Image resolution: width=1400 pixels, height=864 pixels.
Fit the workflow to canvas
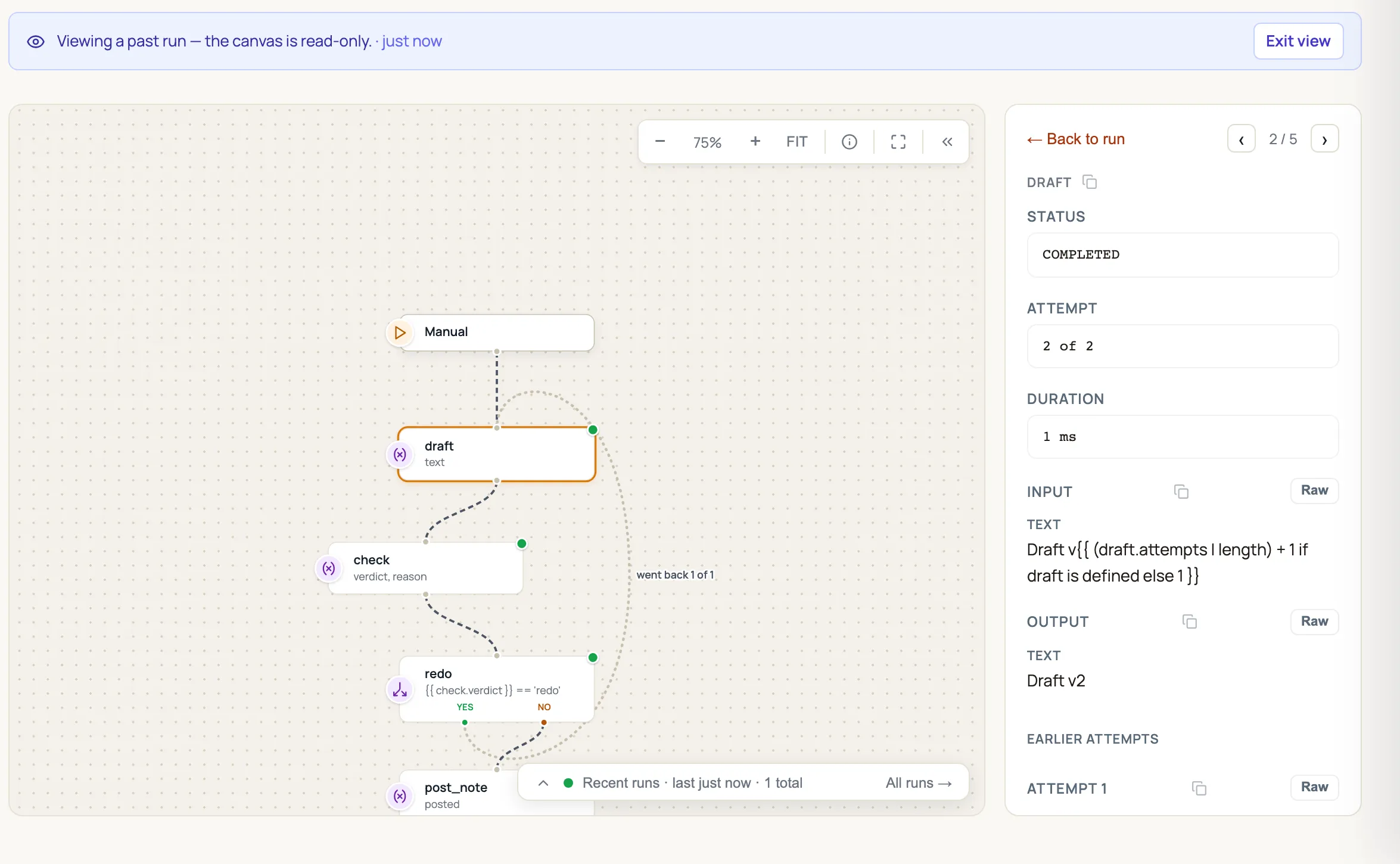click(x=797, y=142)
